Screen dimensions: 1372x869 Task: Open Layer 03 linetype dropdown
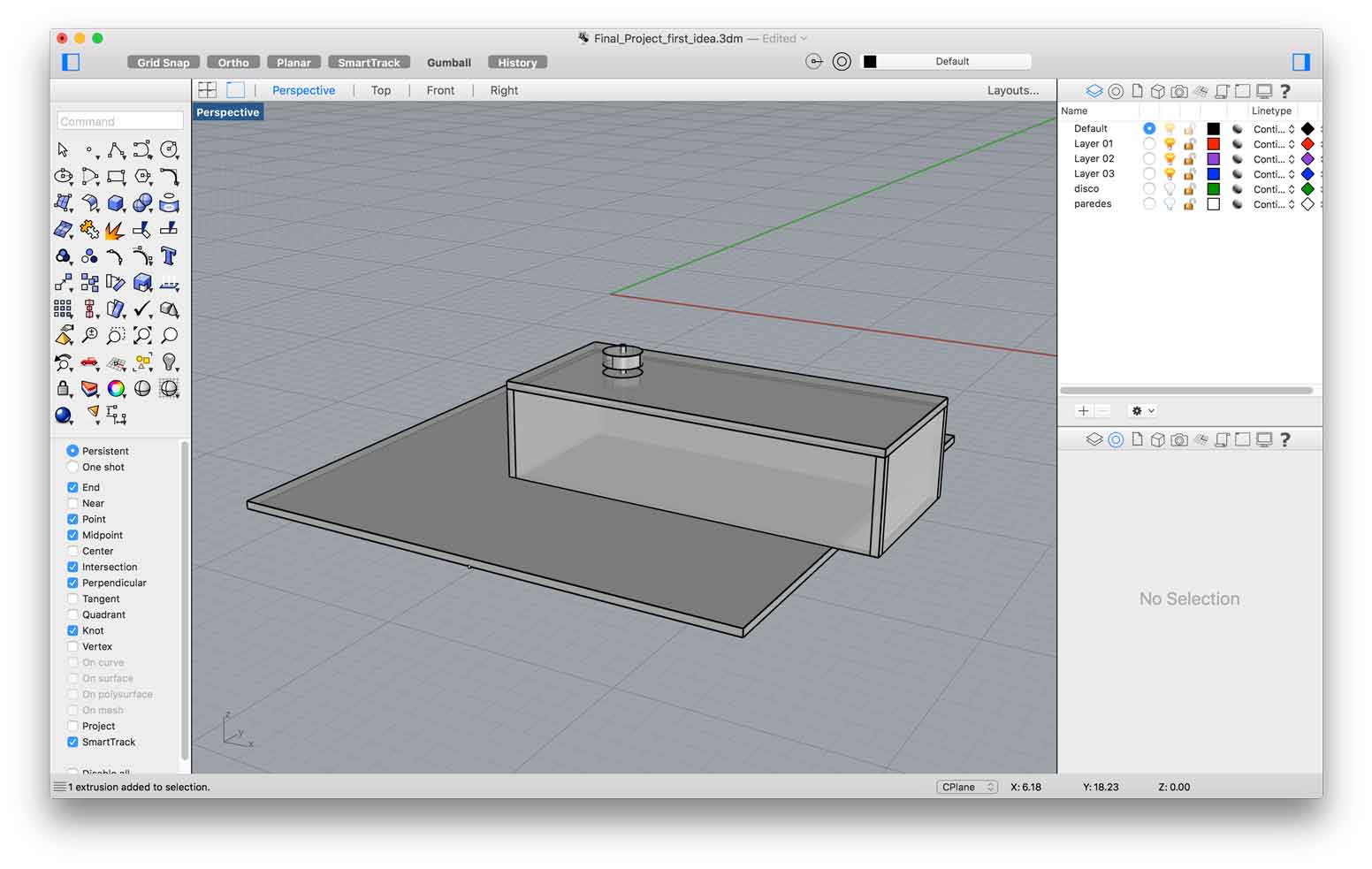1274,174
